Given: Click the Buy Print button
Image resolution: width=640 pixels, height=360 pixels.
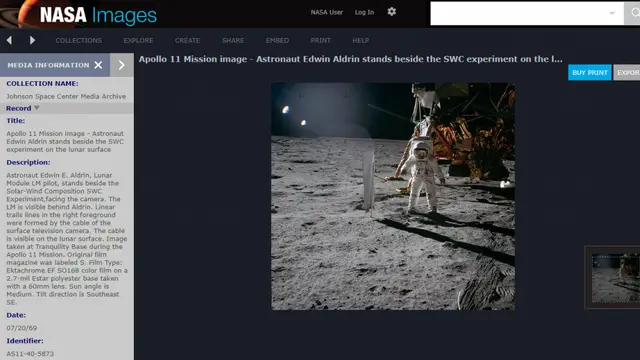Looking at the screenshot, I should point(590,73).
